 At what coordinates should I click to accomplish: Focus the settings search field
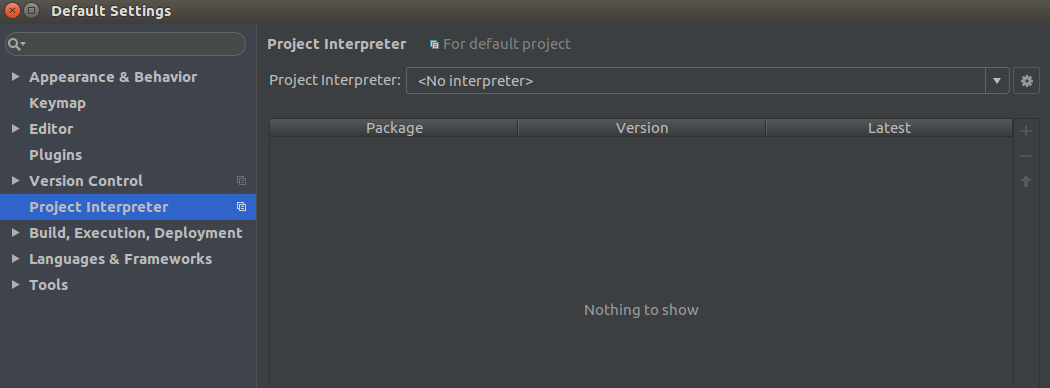tap(126, 44)
